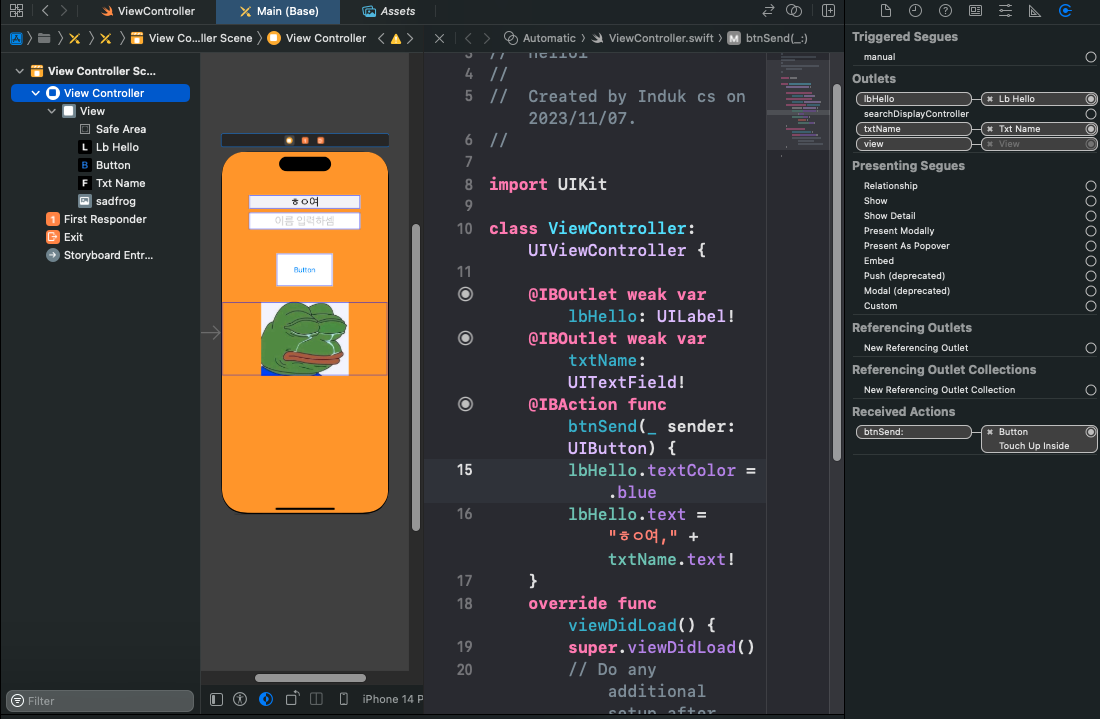The image size is (1100, 719).
Task: Click the ViewController.swift breadcrumb
Action: click(x=652, y=38)
